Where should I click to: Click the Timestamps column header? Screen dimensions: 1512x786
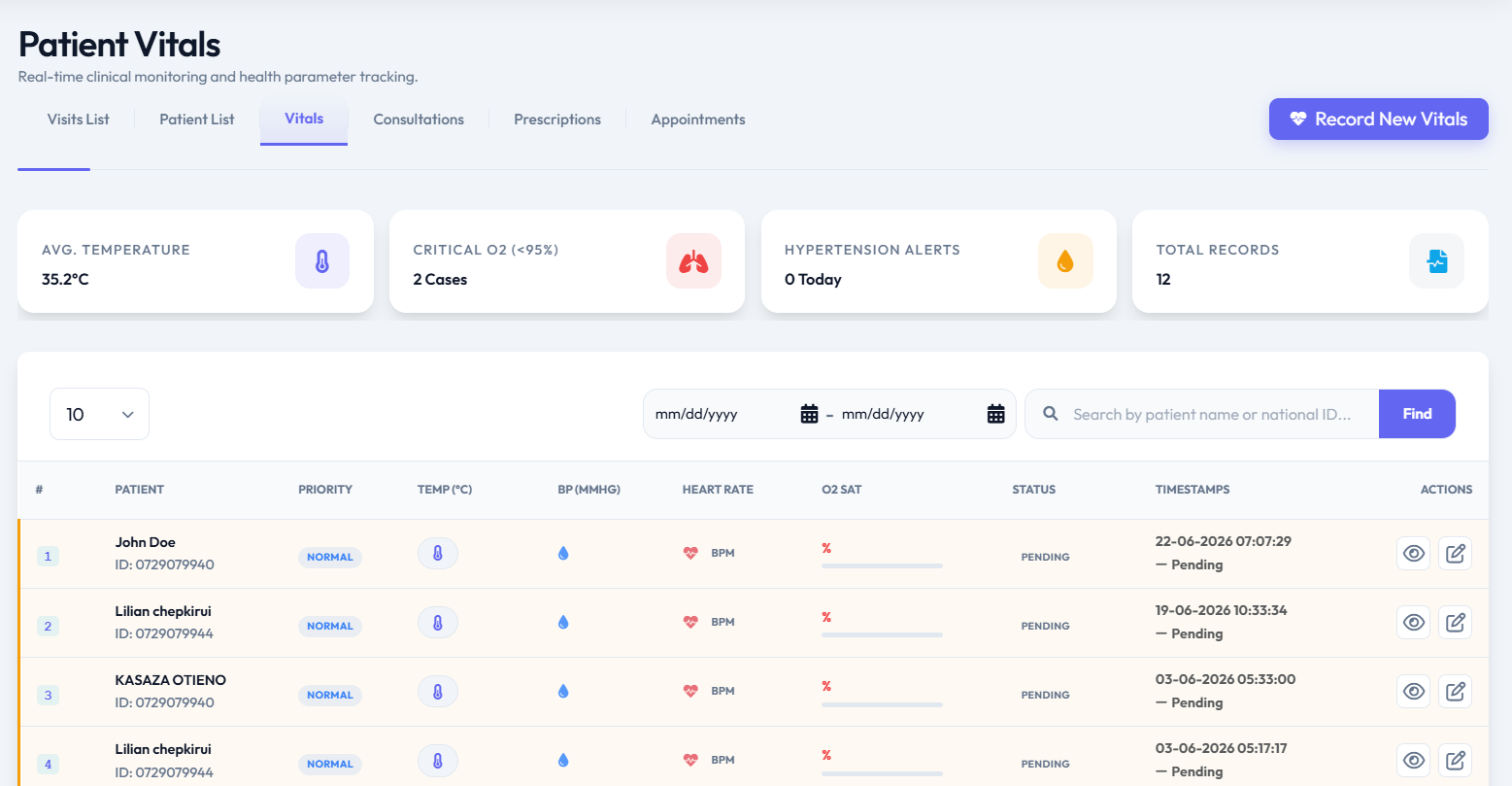pyautogui.click(x=1193, y=490)
